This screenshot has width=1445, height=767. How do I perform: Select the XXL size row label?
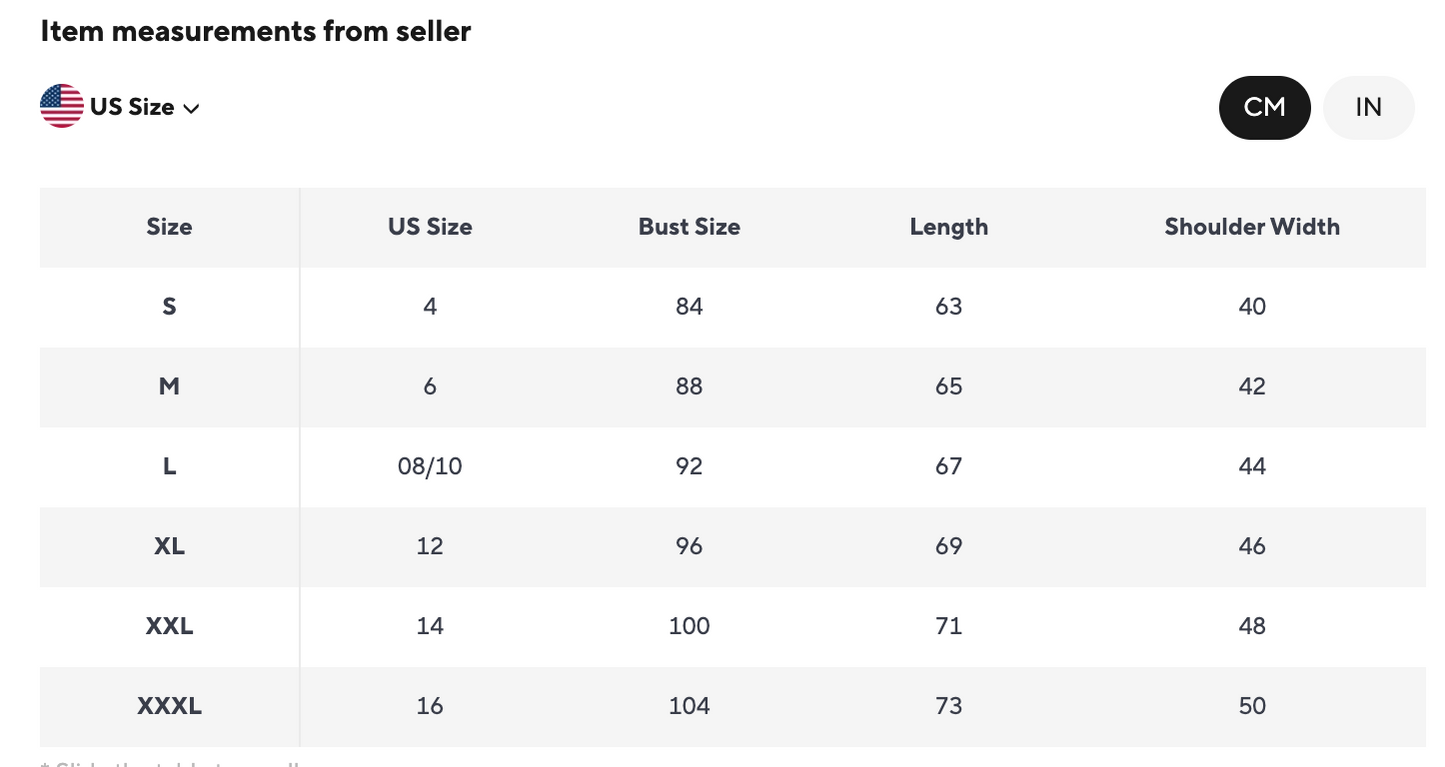coord(169,626)
